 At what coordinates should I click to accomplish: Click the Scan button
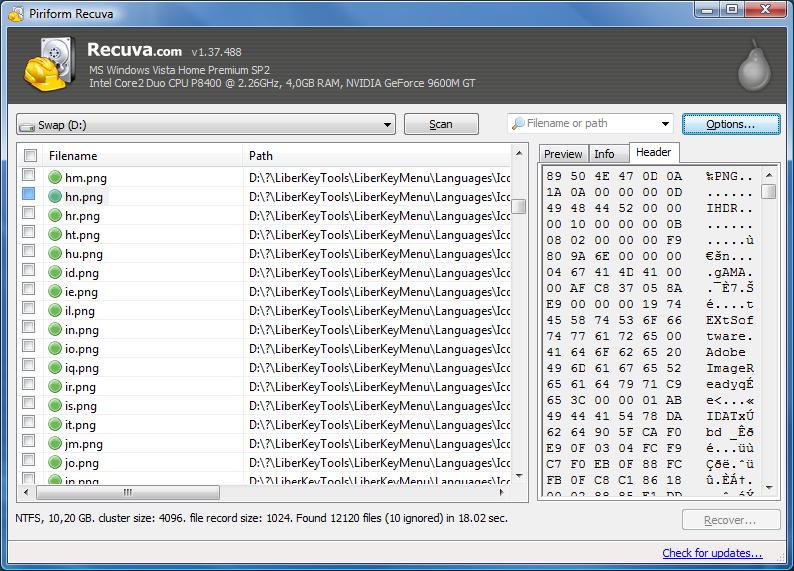[x=441, y=124]
